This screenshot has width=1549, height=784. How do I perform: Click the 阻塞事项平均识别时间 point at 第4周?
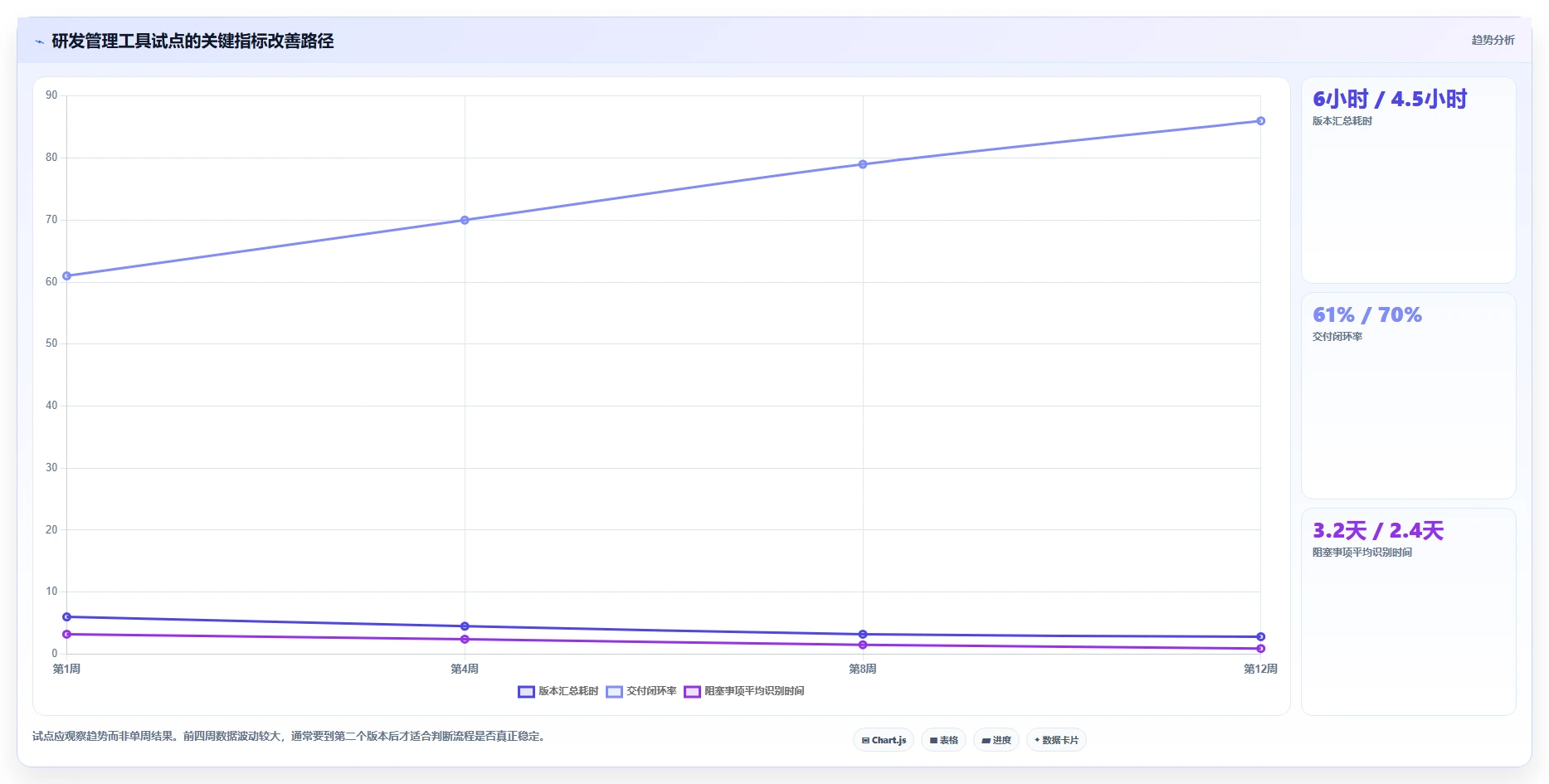click(465, 640)
